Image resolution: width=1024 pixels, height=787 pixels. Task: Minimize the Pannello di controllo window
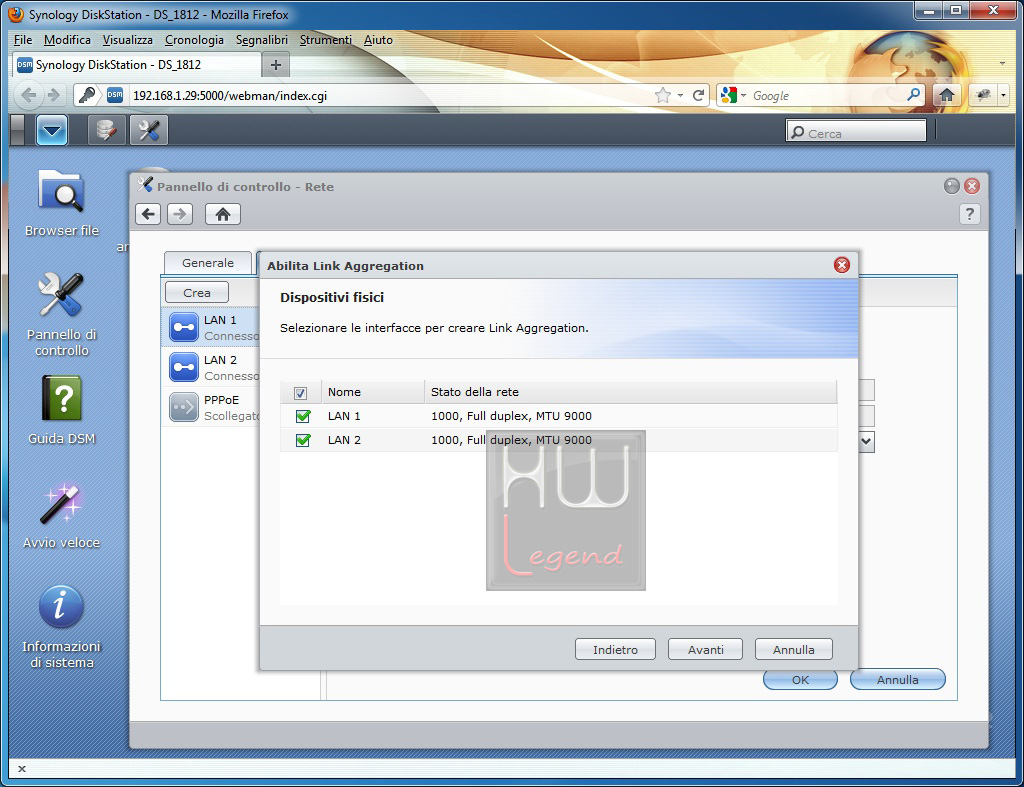(x=952, y=186)
